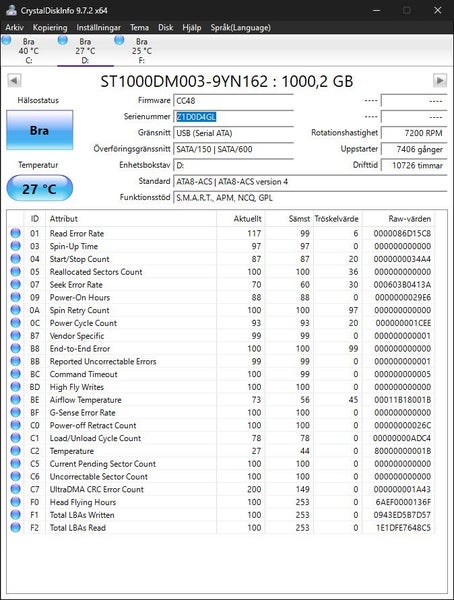Select the Current Pending Sector Count row

221,463
